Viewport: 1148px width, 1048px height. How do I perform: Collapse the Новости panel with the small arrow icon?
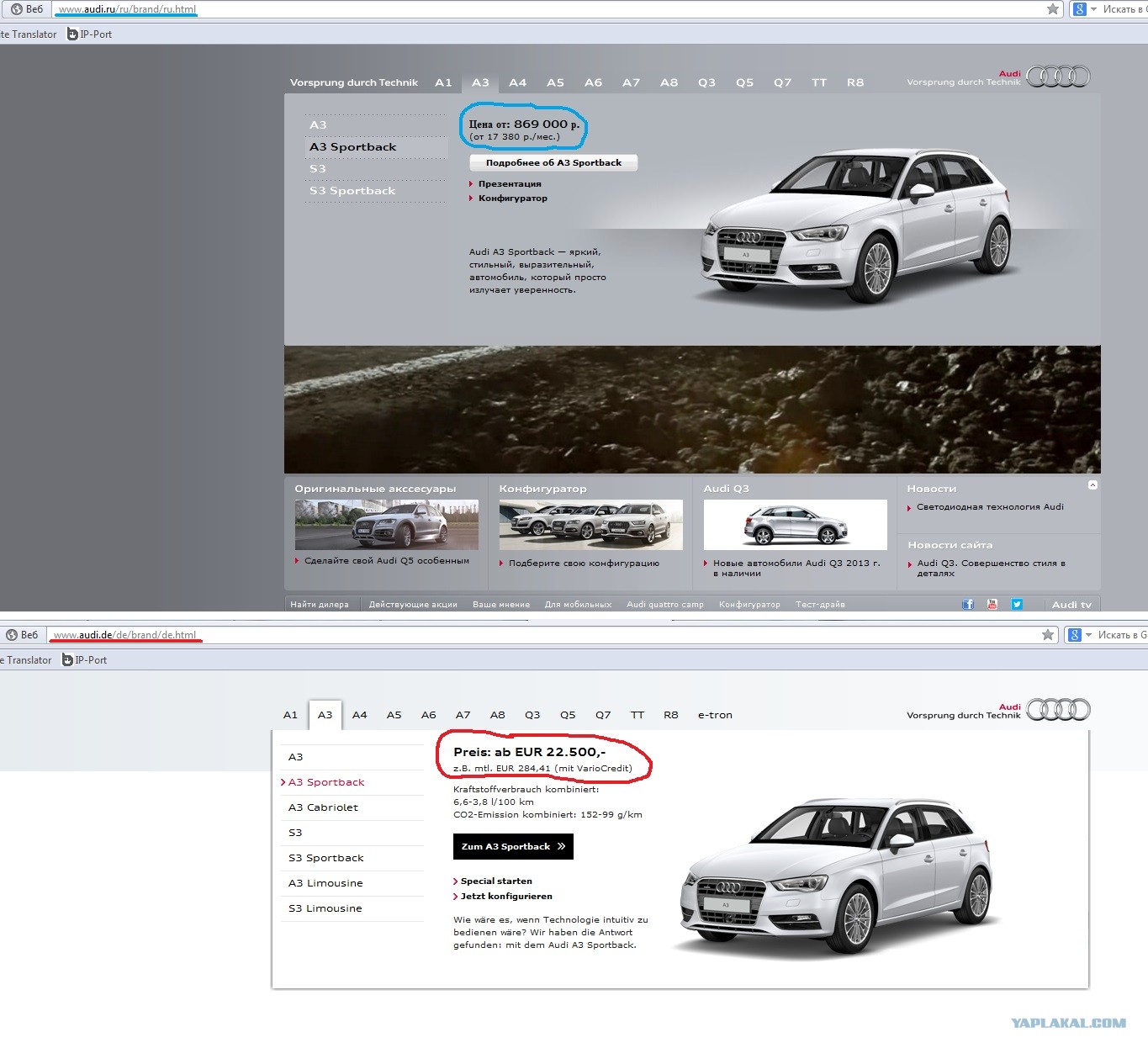(x=1092, y=485)
